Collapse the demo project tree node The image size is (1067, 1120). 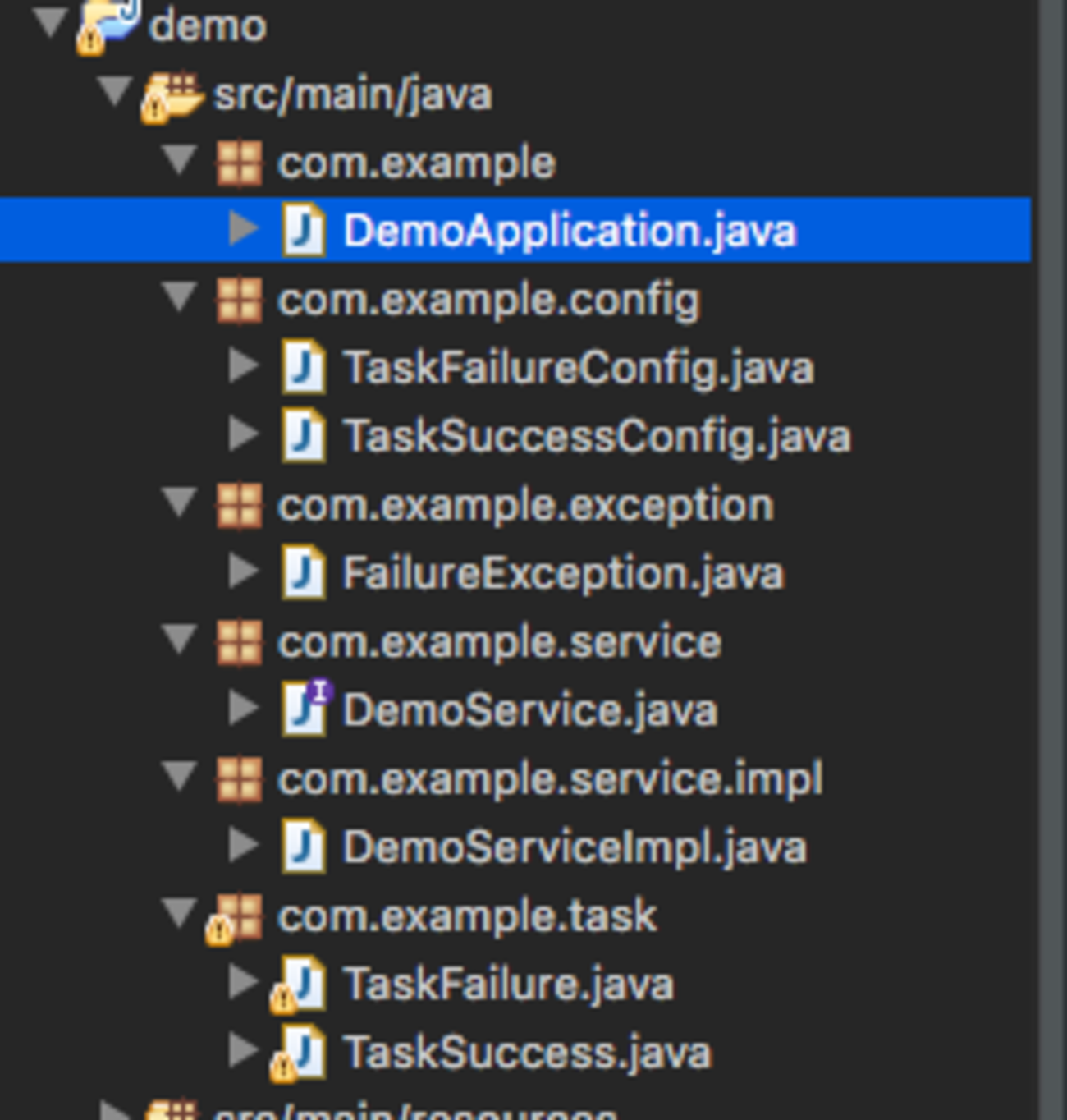tap(50, 23)
